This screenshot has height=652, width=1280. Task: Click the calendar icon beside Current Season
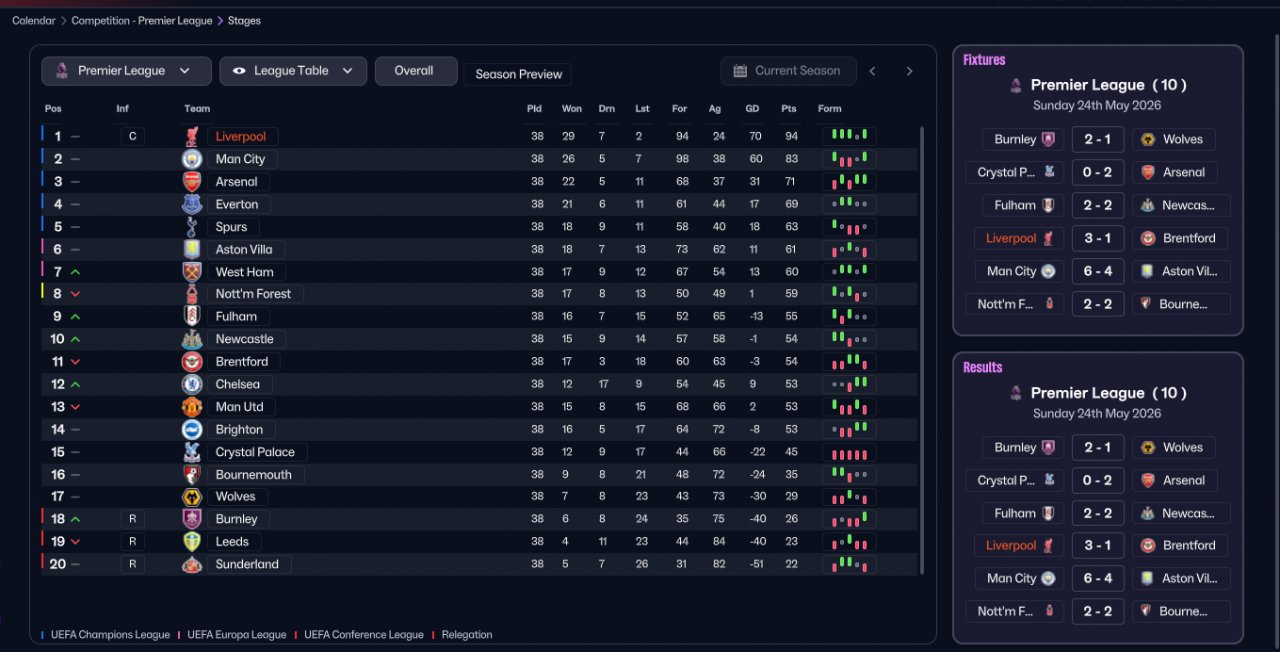[x=740, y=71]
